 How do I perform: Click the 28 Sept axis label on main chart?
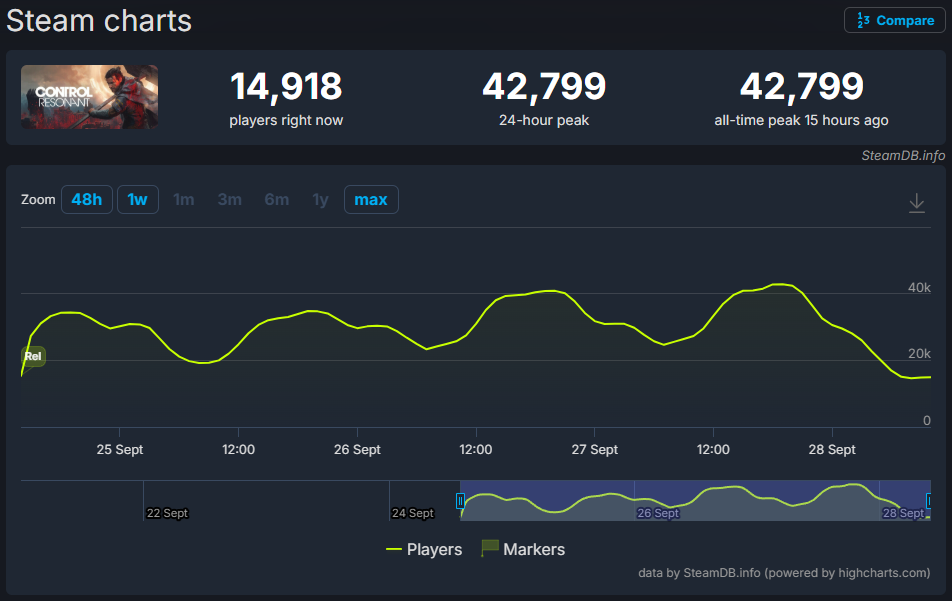[x=832, y=450]
